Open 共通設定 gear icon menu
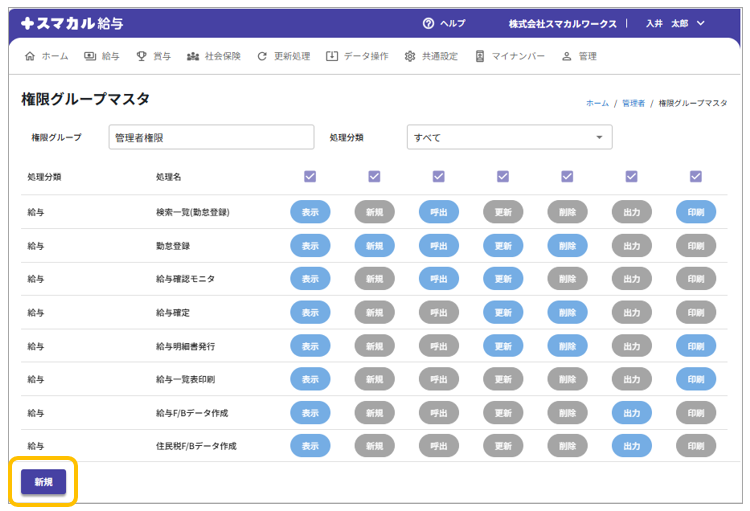Screen dimensions: 750x511 tap(410, 56)
